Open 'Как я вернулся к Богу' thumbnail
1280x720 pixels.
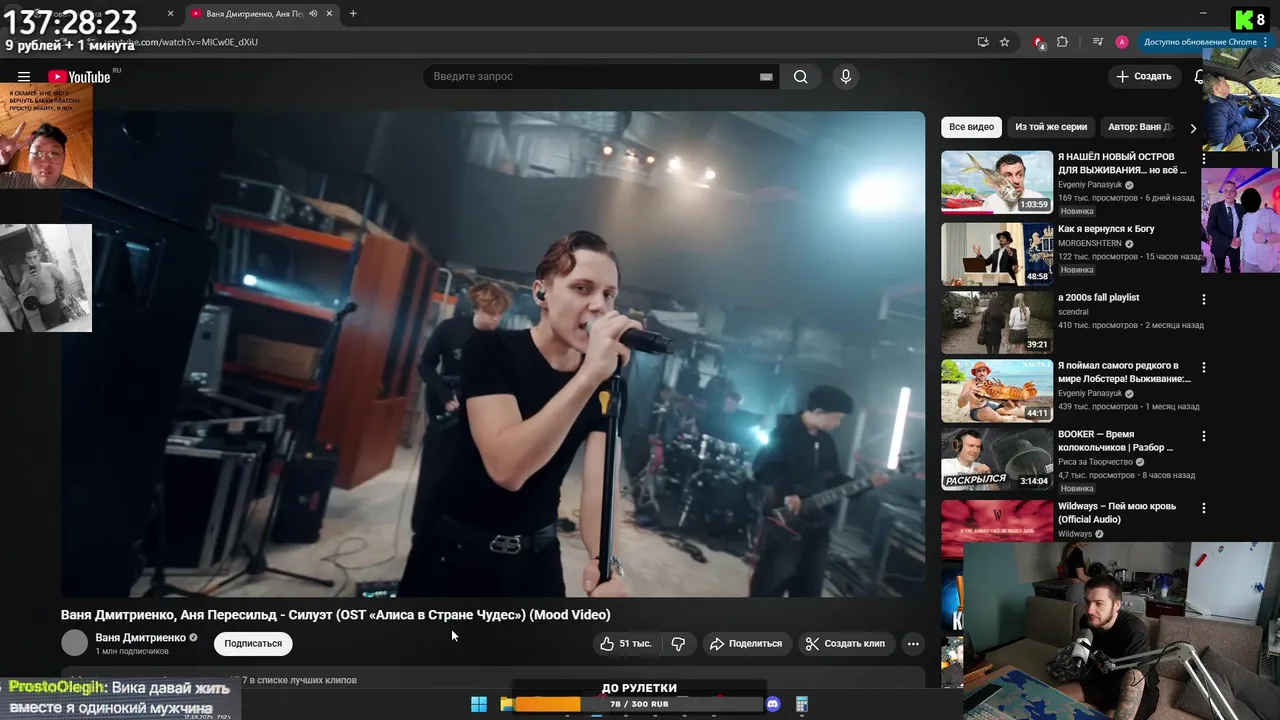pyautogui.click(x=997, y=254)
